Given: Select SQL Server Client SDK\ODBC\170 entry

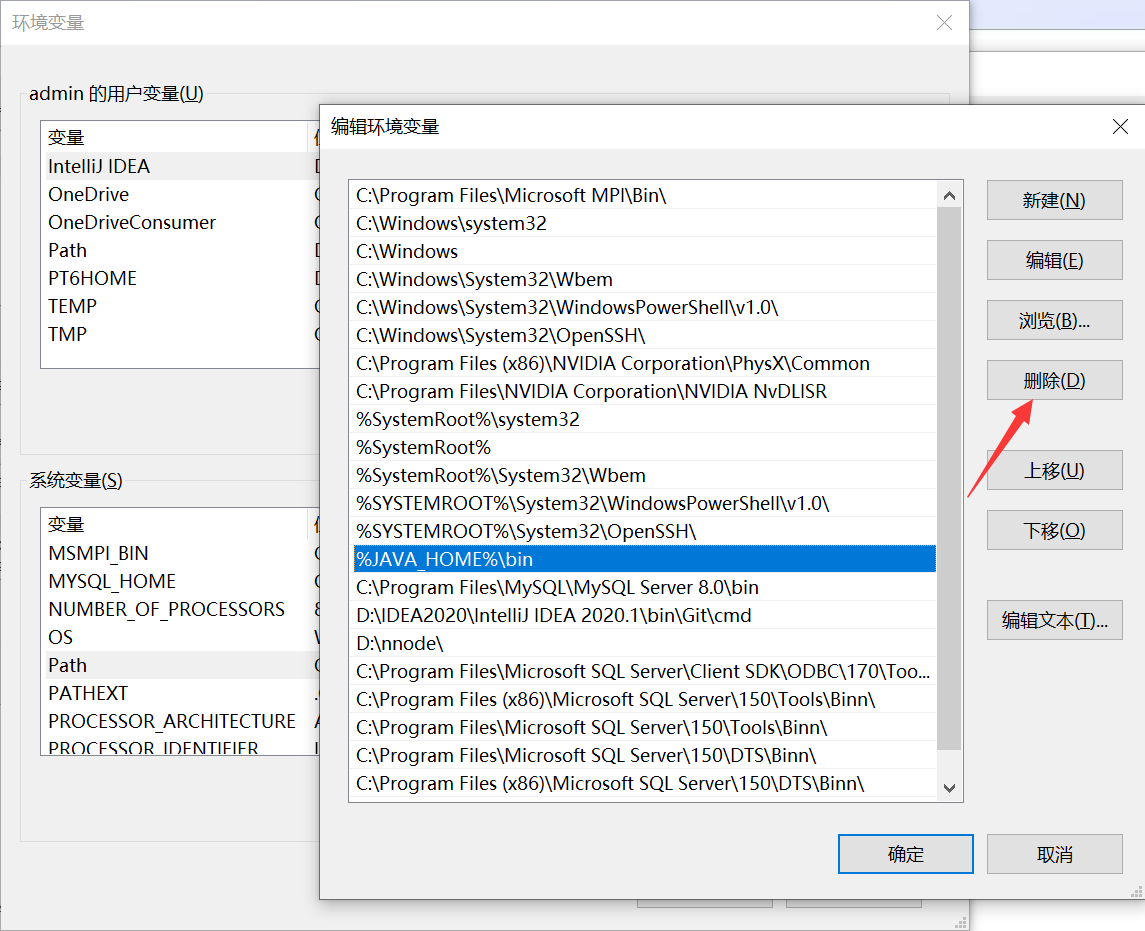Looking at the screenshot, I should 644,671.
